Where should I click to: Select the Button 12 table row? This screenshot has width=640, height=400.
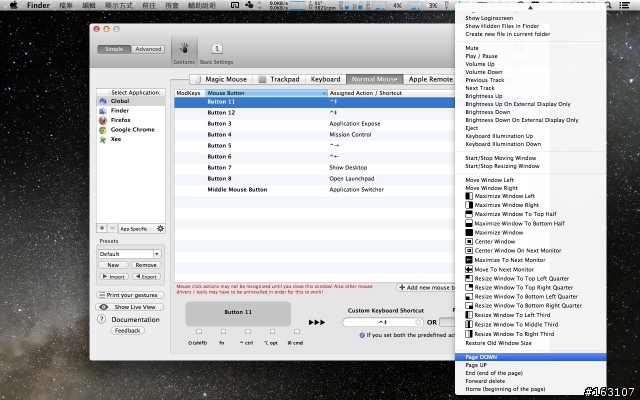point(315,113)
